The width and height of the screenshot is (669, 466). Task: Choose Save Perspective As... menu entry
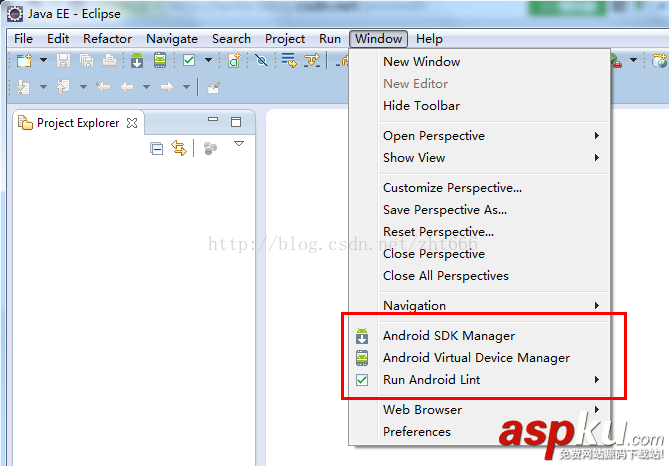point(480,210)
